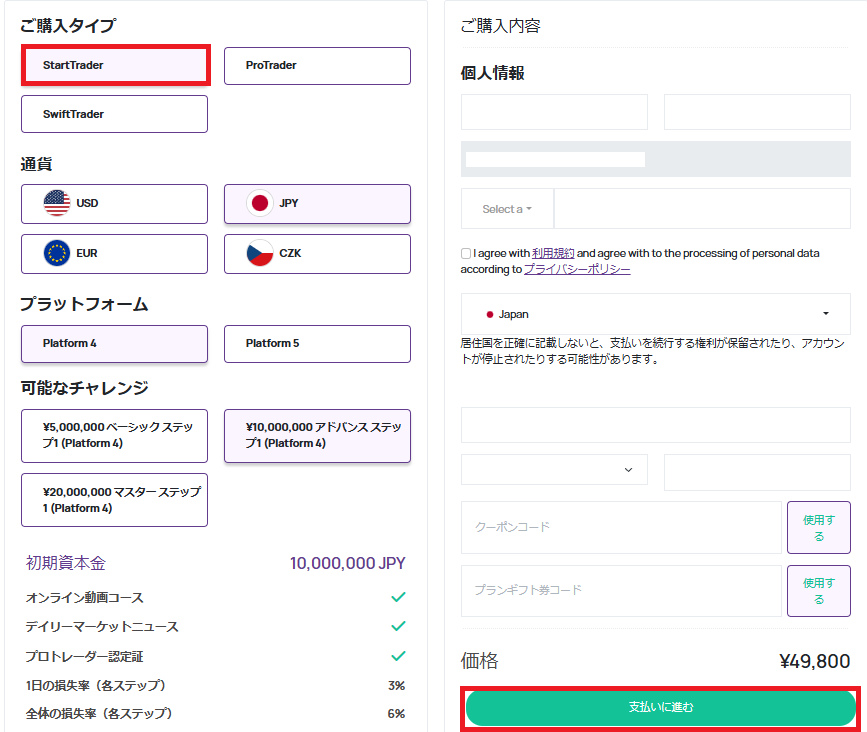Pick USD as the currency
The image size is (867, 732).
[x=114, y=204]
